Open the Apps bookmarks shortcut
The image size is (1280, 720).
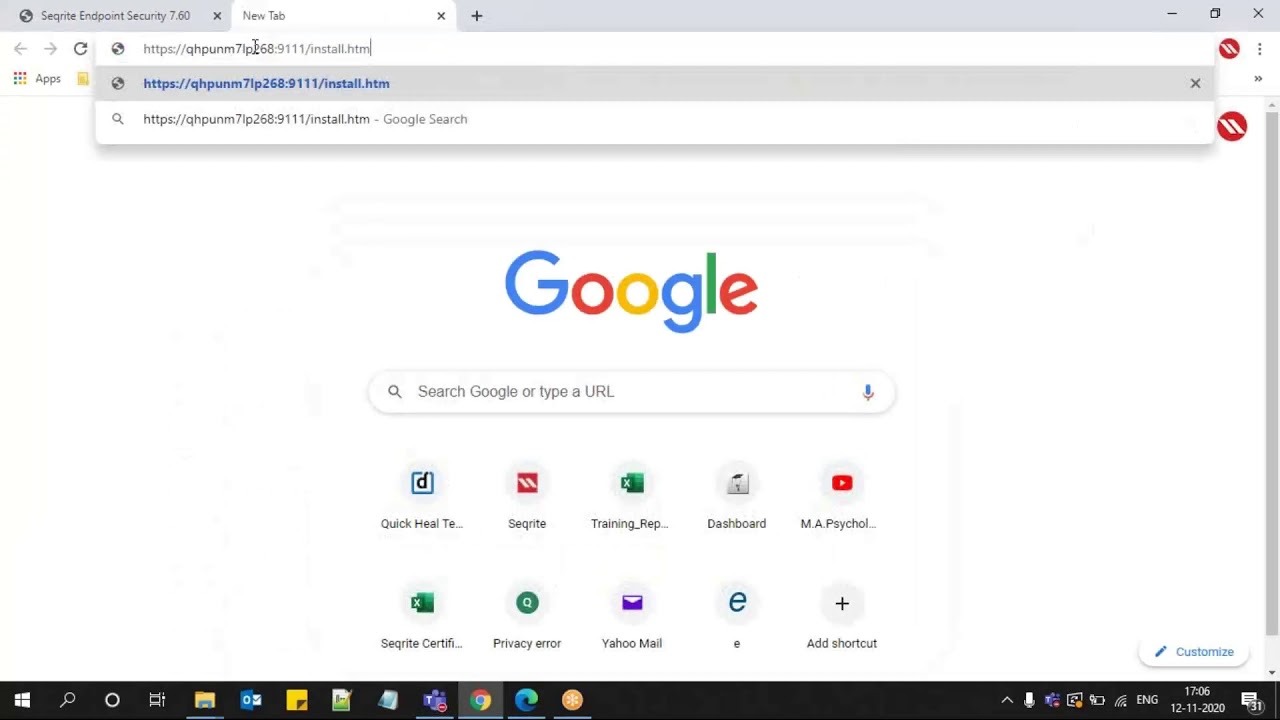coord(37,78)
